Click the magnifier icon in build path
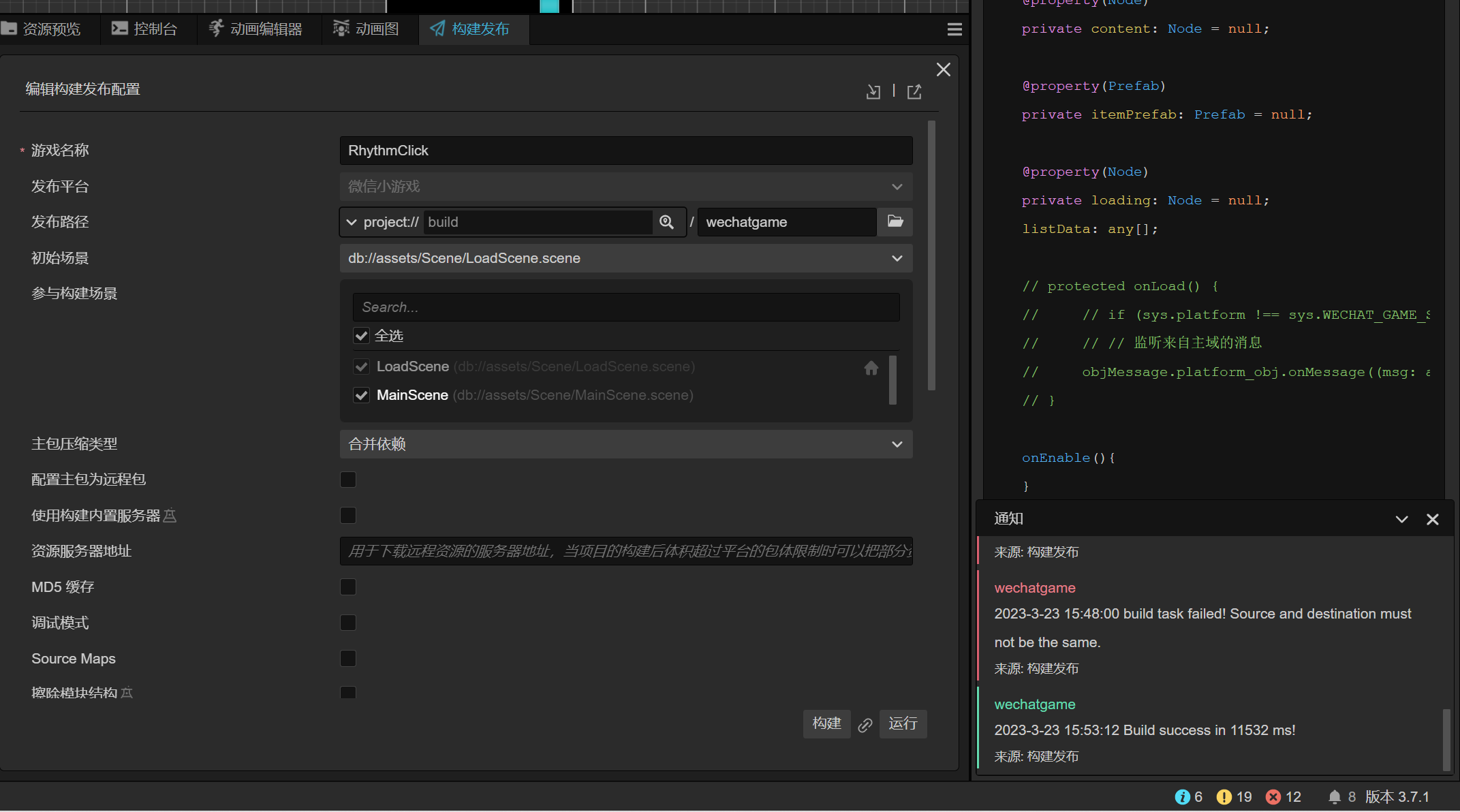This screenshot has width=1460, height=812. pyautogui.click(x=666, y=222)
